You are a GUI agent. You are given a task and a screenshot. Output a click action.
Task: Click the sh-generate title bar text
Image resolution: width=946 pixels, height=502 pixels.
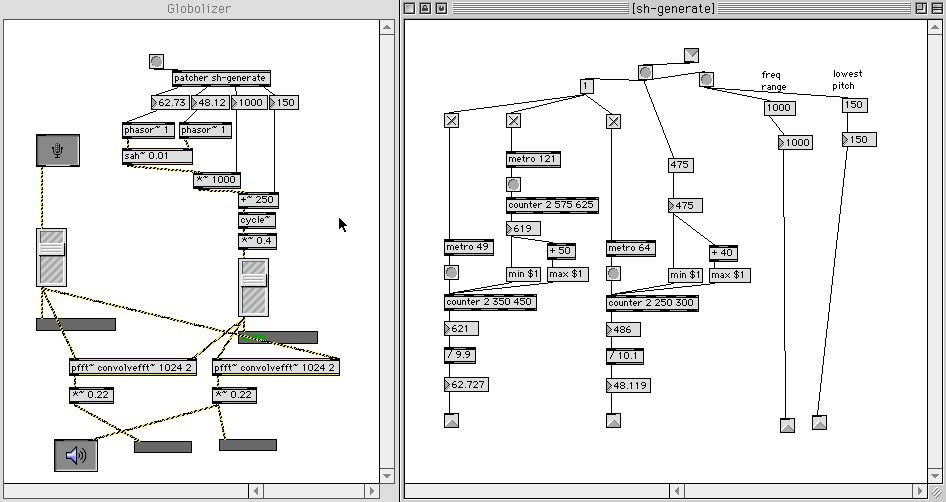click(x=673, y=8)
